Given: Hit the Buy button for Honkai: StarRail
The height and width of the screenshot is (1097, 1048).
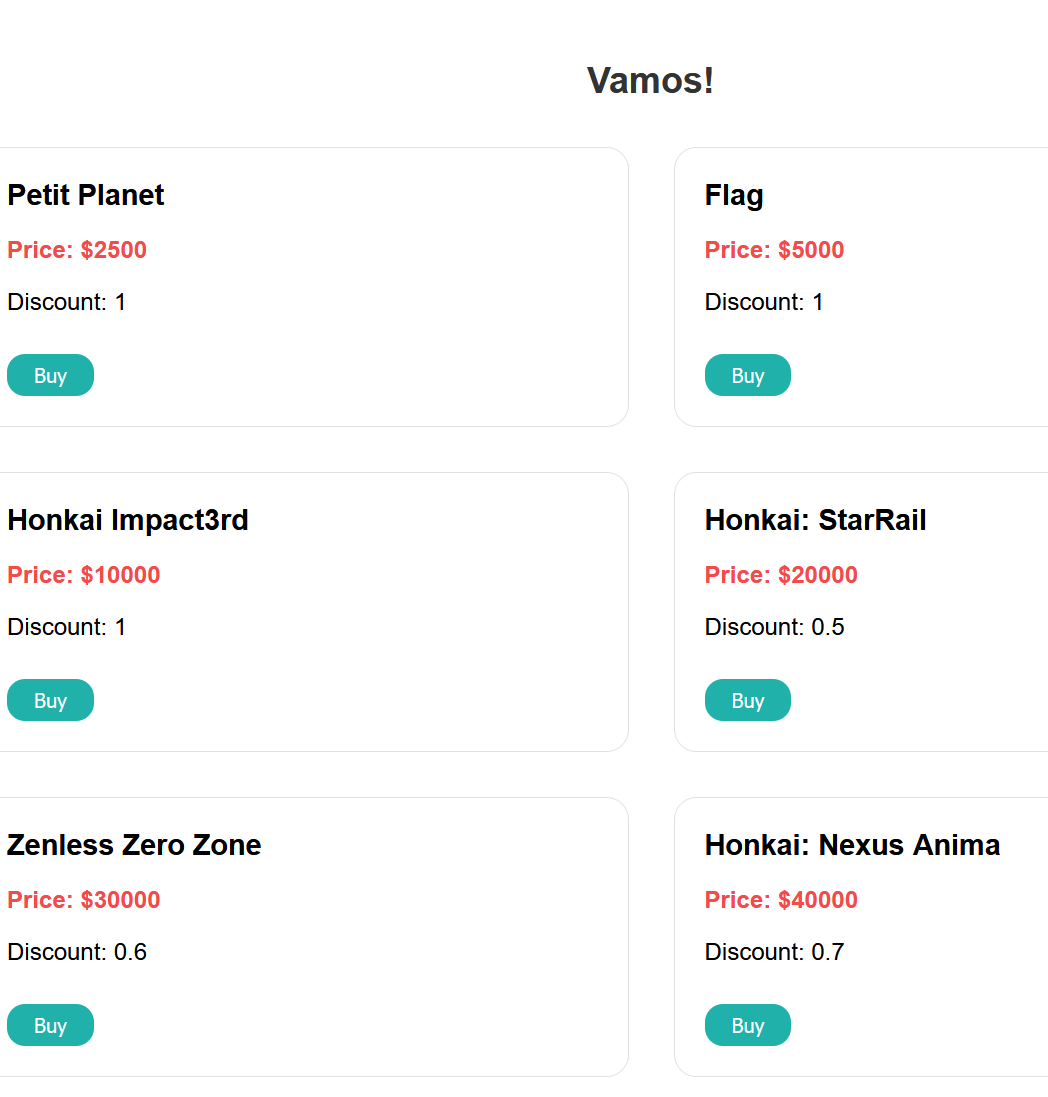Looking at the screenshot, I should [x=747, y=700].
